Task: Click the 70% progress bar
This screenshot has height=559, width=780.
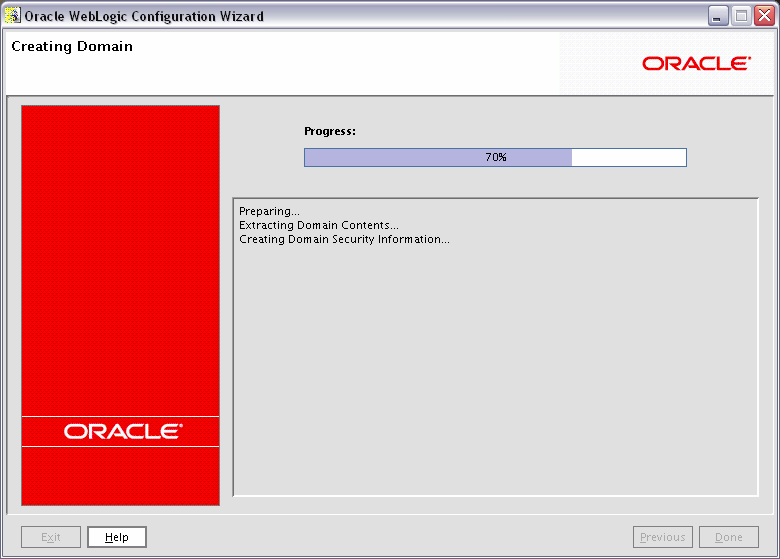Action: point(495,157)
